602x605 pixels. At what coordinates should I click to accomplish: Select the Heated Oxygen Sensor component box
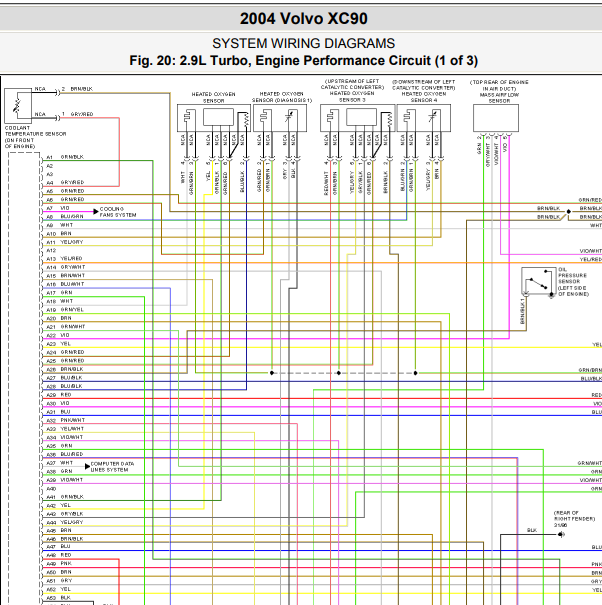pos(214,118)
